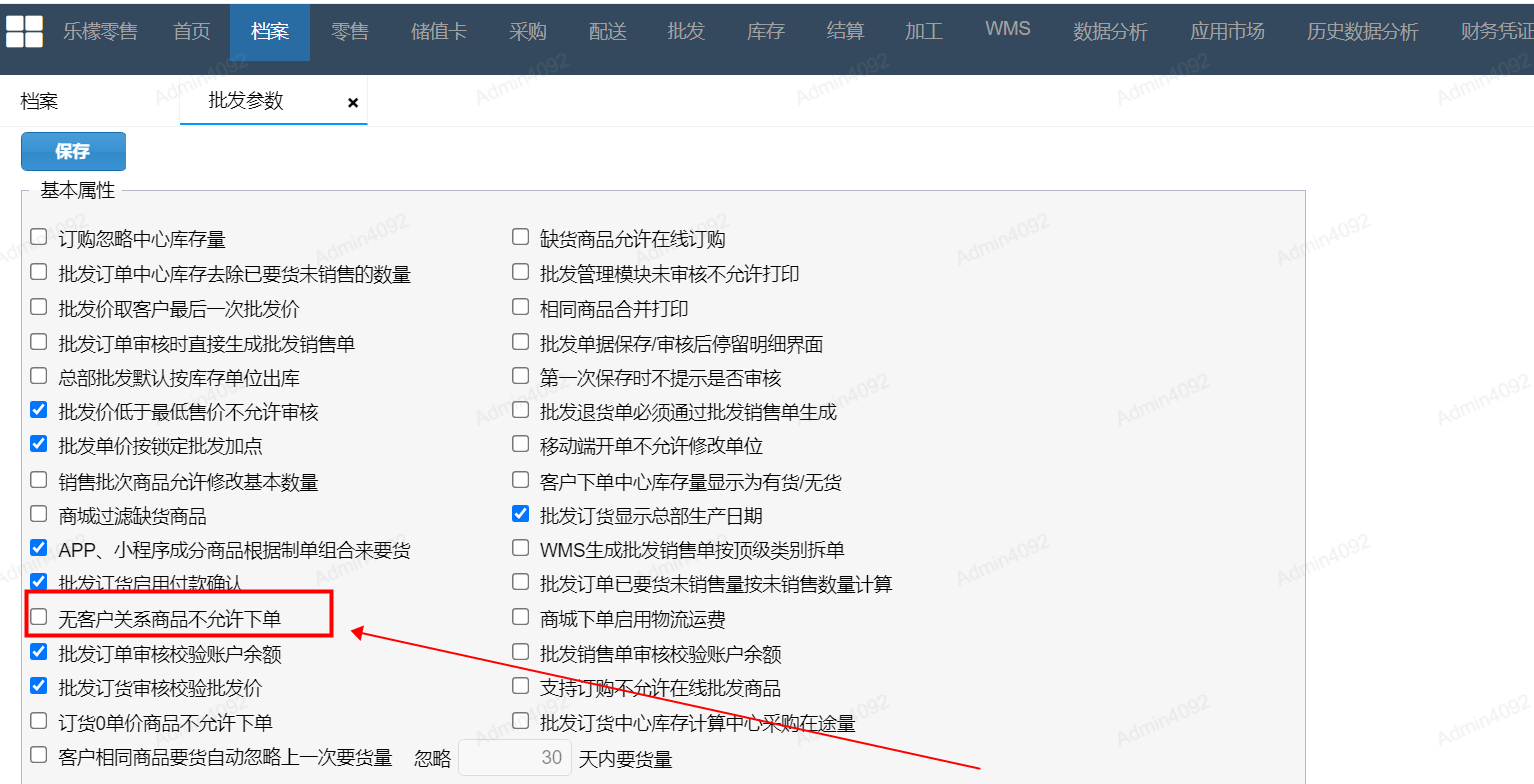
Task: Open the 首页 menu
Action: pyautogui.click(x=192, y=32)
